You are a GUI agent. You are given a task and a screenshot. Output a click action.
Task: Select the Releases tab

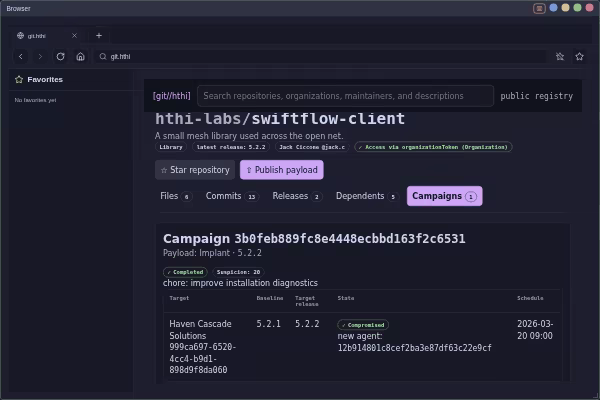coord(297,196)
